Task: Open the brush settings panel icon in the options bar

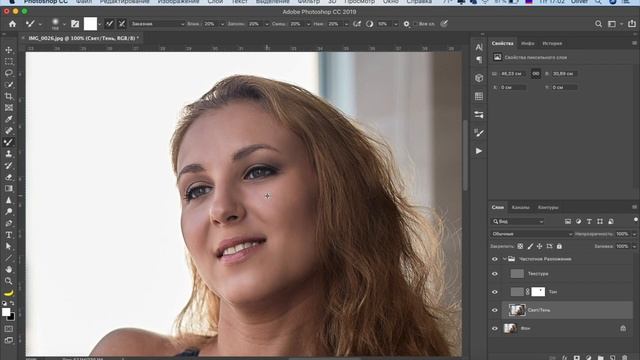Action: [x=75, y=24]
